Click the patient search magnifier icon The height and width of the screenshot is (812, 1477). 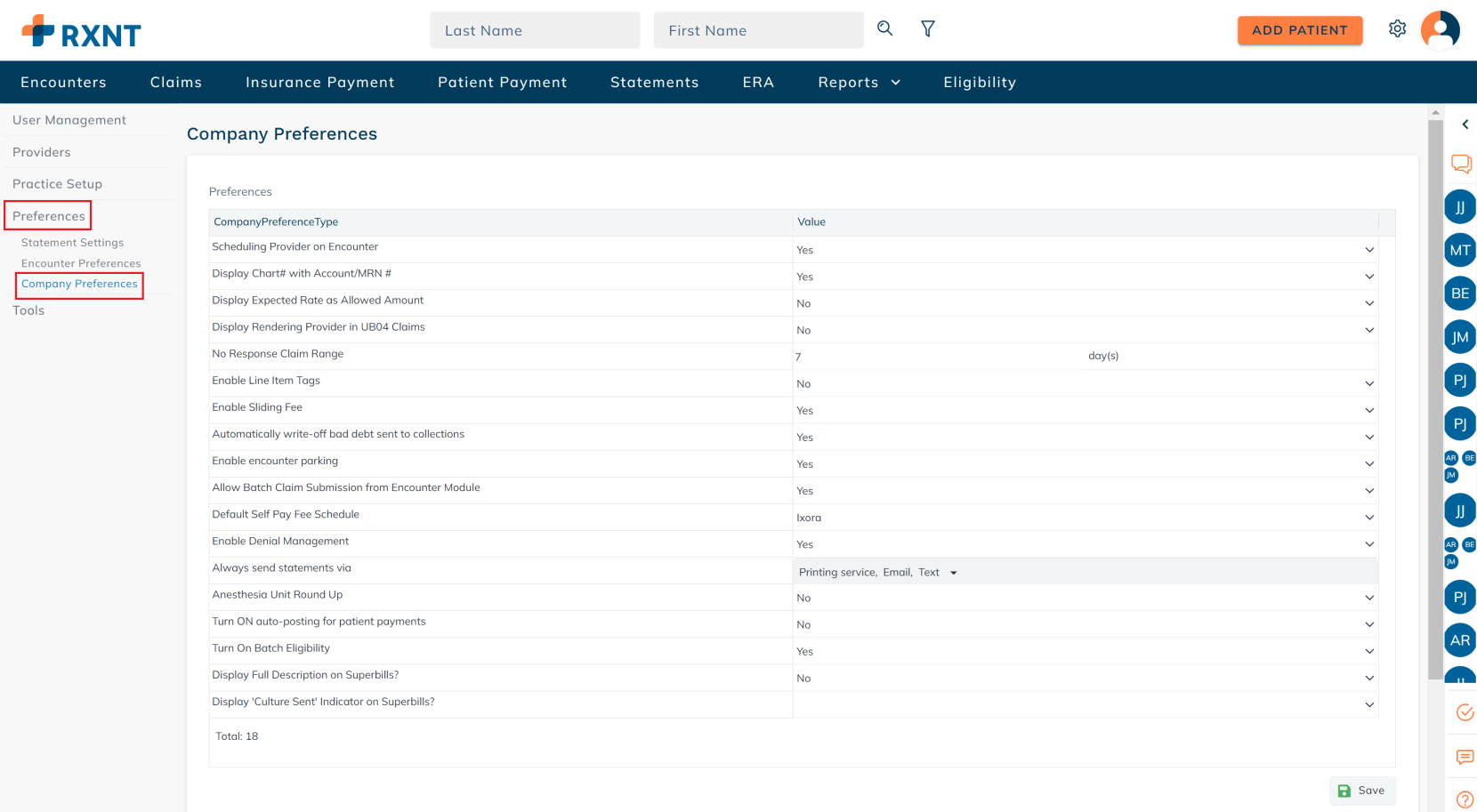(x=884, y=28)
